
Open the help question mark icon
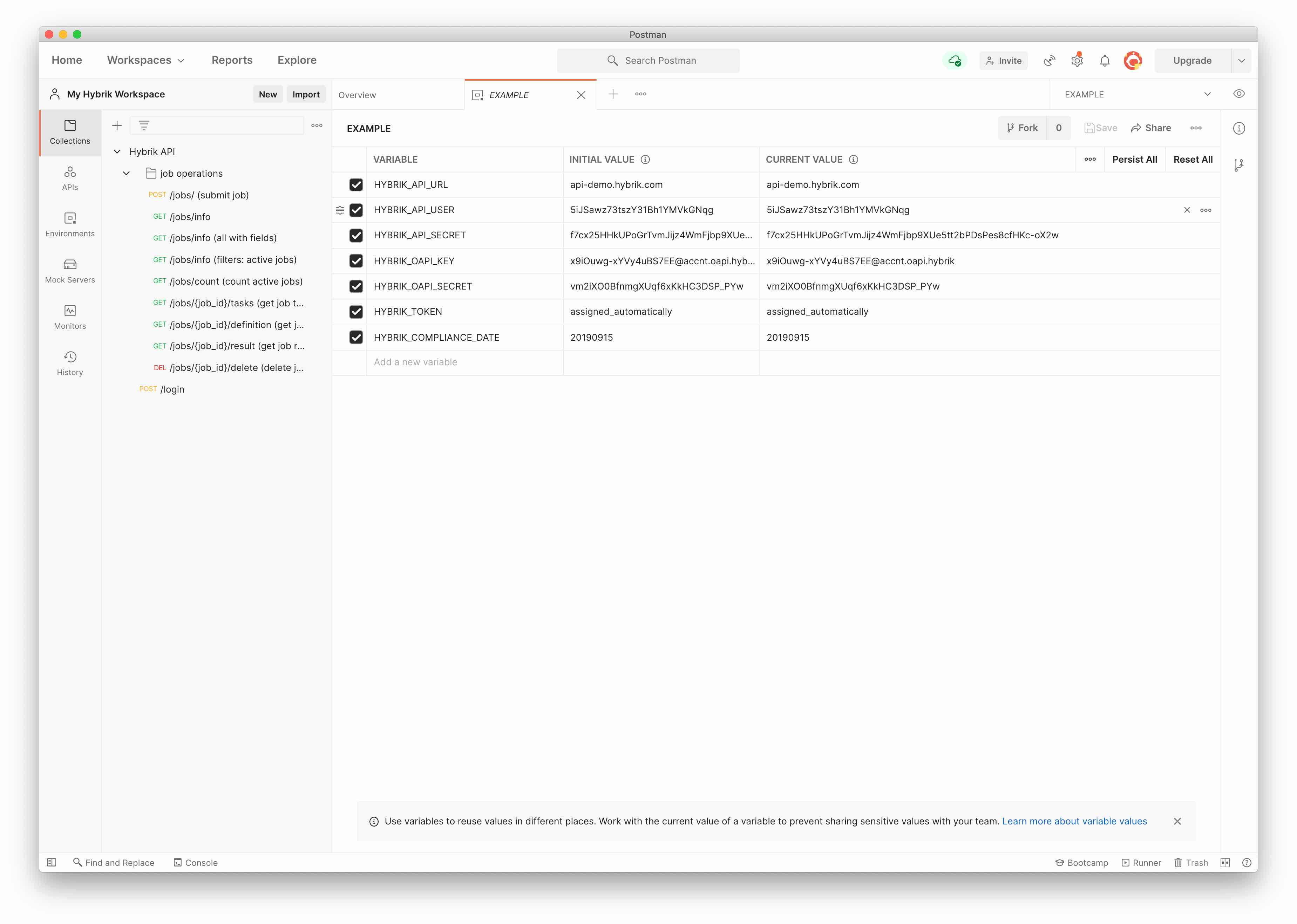pos(1247,863)
